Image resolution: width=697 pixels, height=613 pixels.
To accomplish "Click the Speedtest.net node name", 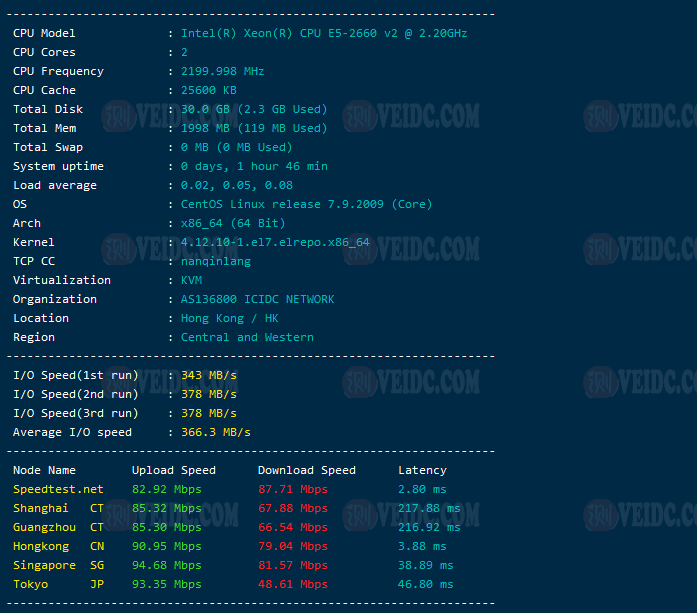I will click(x=58, y=489).
